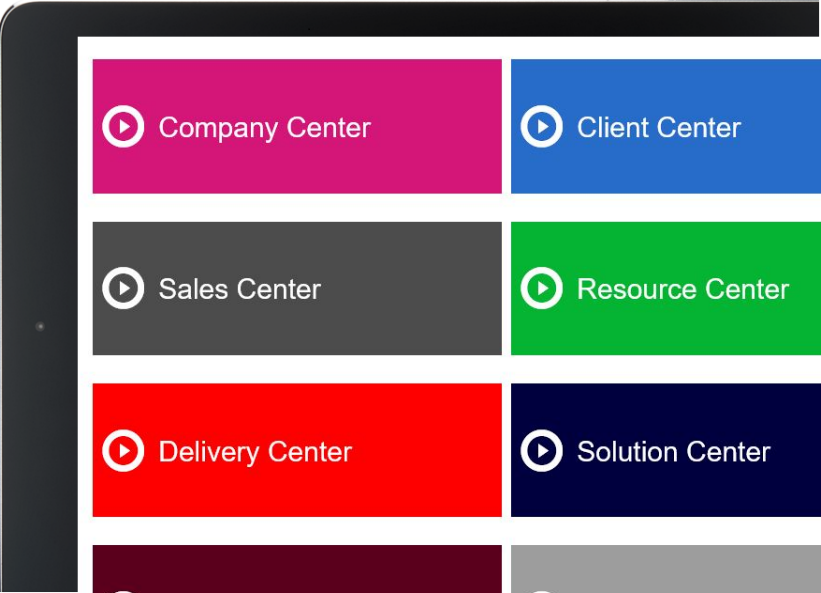Select the partially visible light gray tile

click(666, 569)
